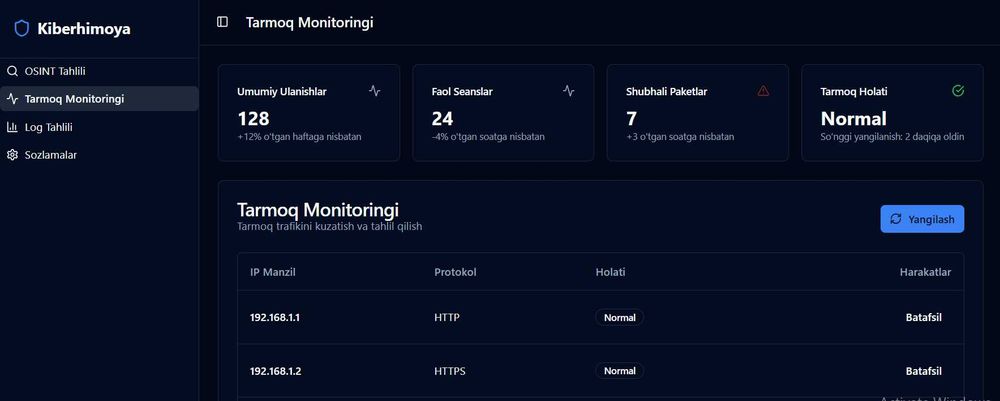Viewport: 1000px width, 401px height.
Task: Click the warning triangle on Shubhali Paketlar
Action: [x=763, y=91]
